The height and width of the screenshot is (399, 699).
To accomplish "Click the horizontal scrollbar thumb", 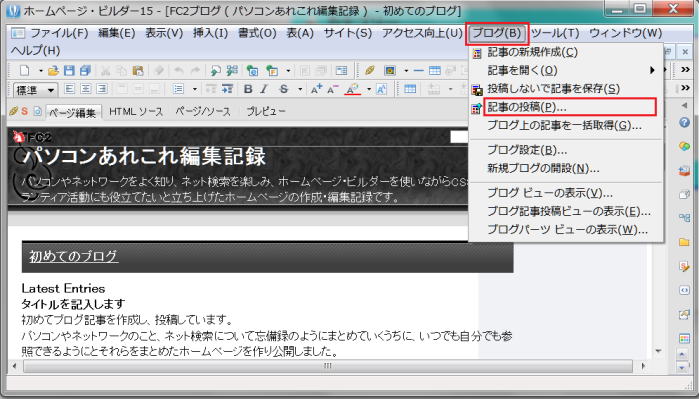I will (328, 366).
